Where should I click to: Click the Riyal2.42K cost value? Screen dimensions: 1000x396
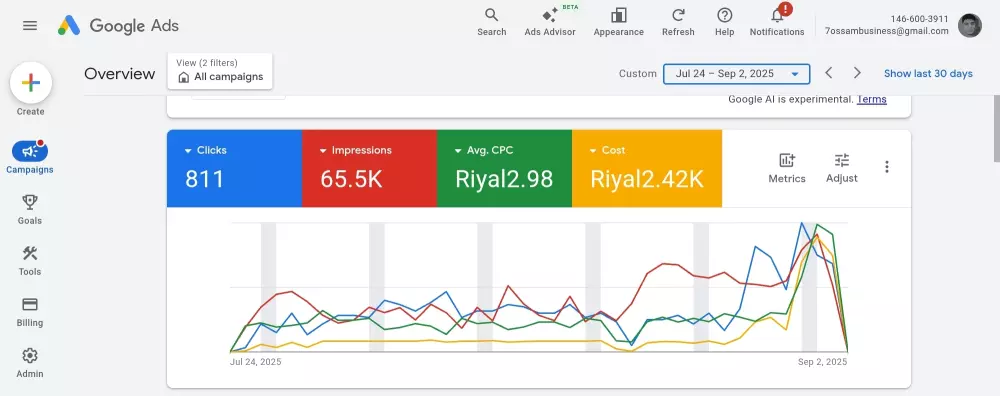point(647,179)
